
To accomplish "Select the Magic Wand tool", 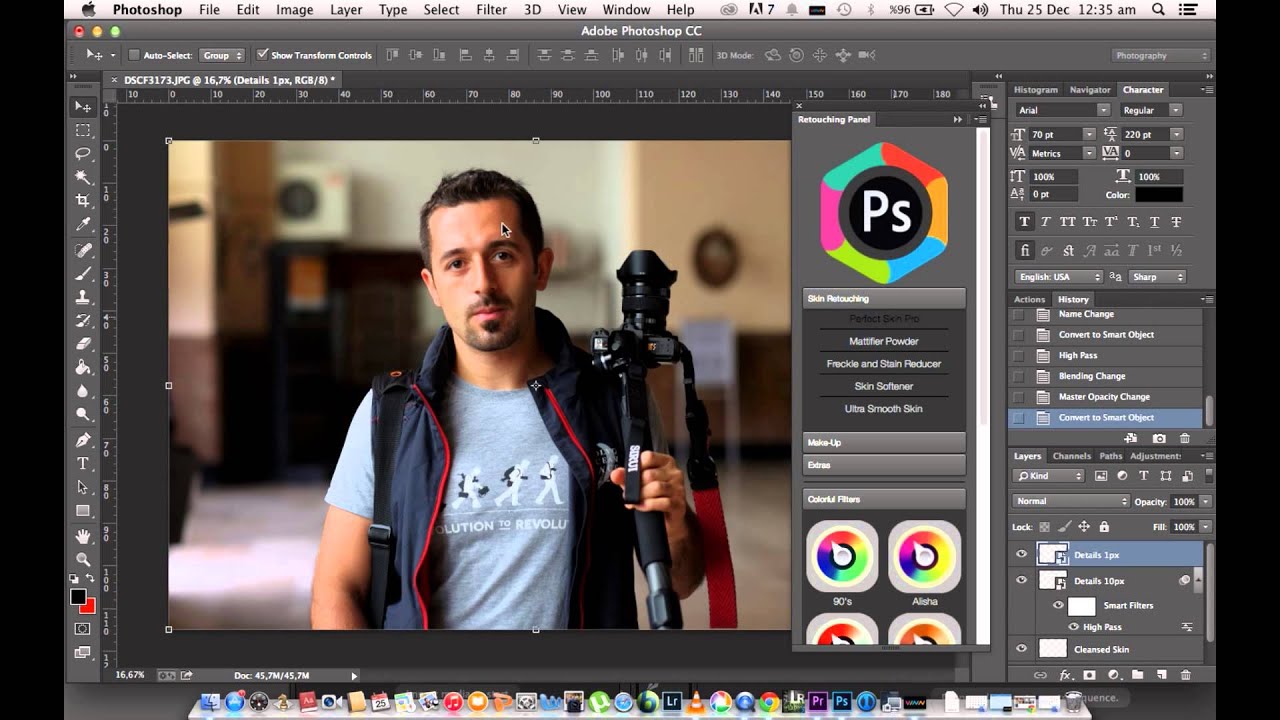I will [x=83, y=176].
